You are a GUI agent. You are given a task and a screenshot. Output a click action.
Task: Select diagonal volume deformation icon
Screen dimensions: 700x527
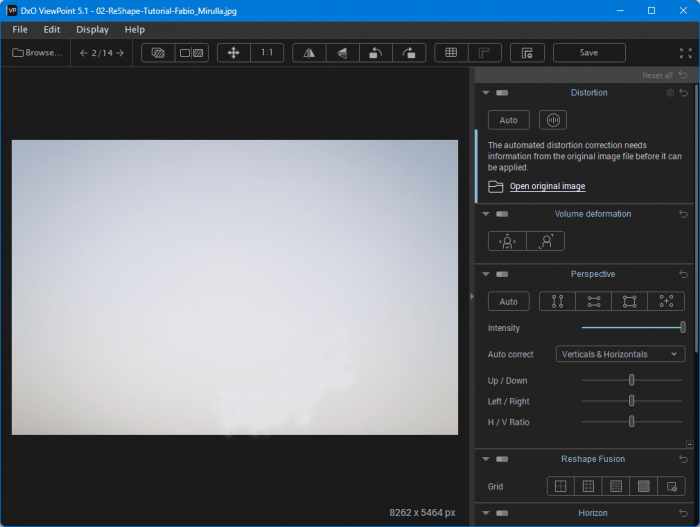(546, 241)
